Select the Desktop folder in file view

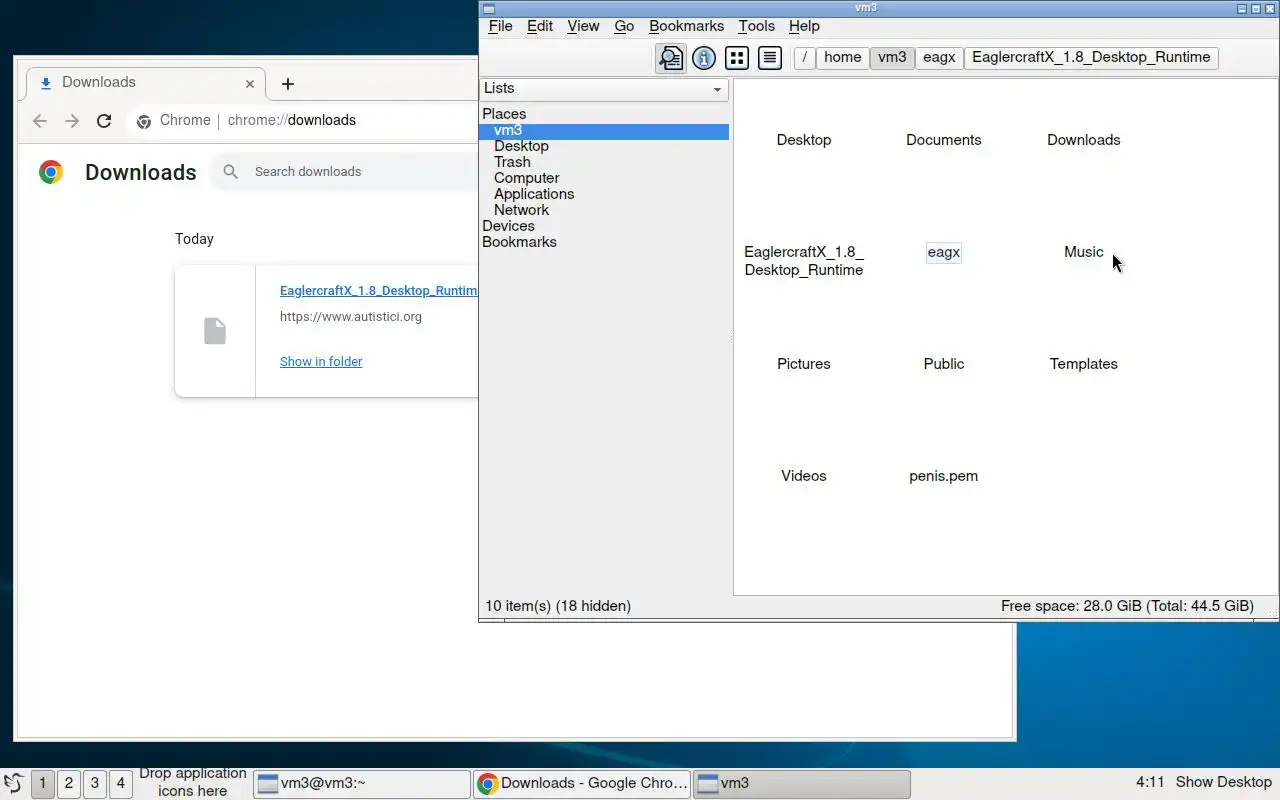804,140
